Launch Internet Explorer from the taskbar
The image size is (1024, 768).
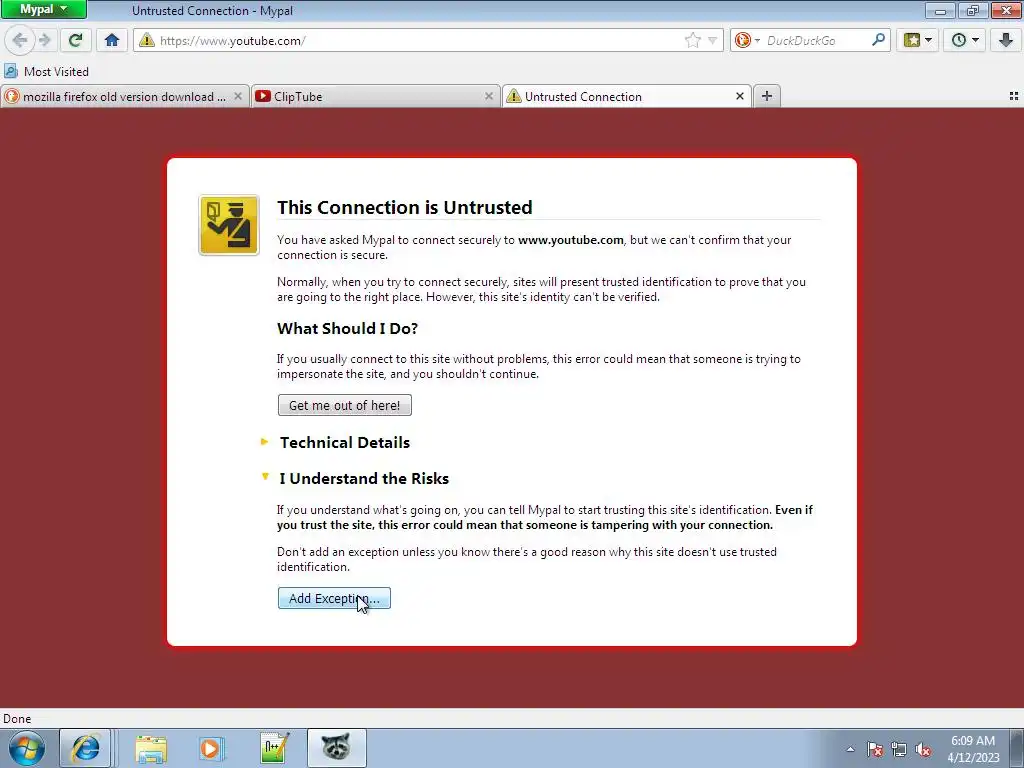click(86, 748)
